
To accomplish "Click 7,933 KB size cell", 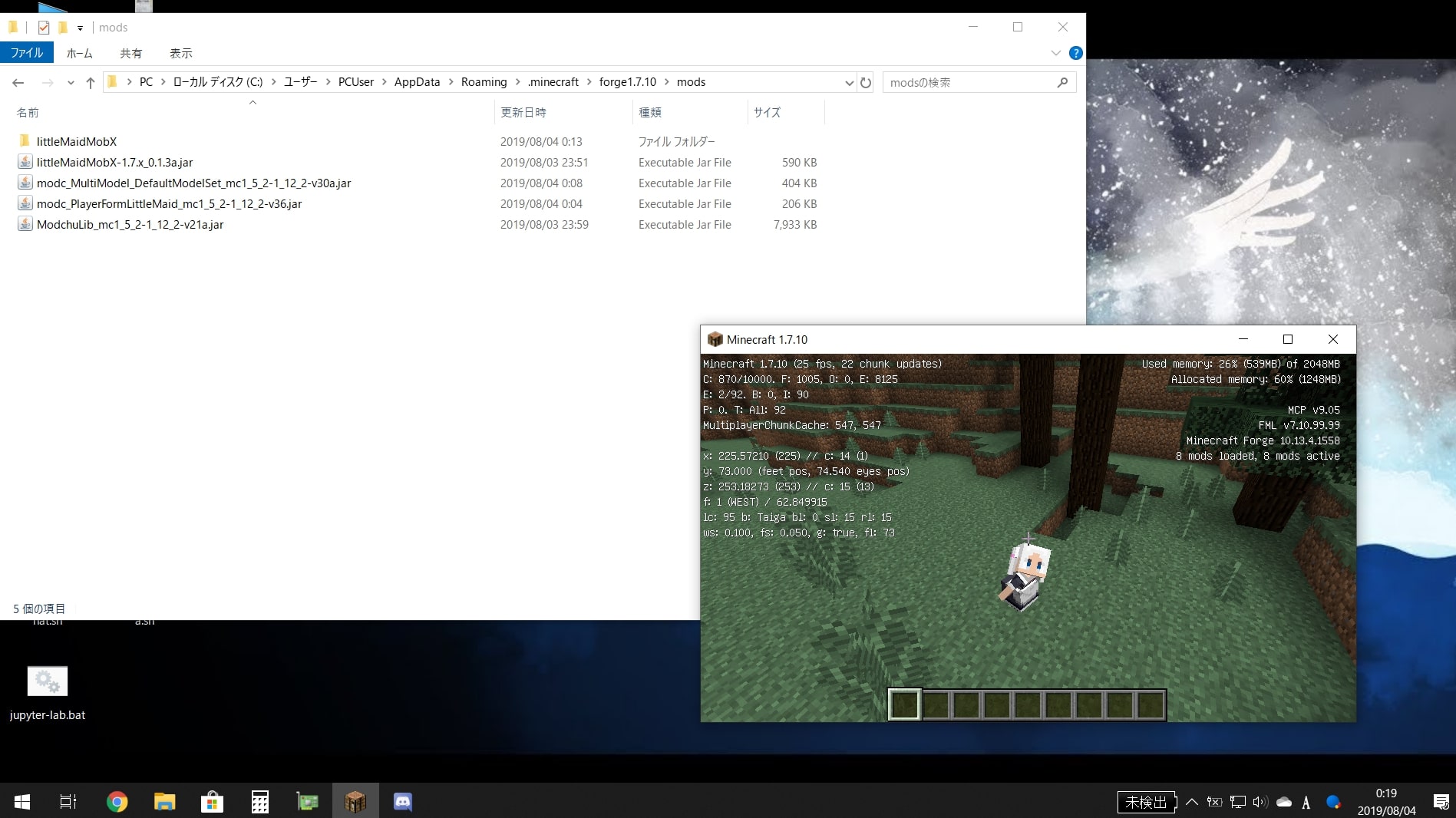I will [795, 225].
